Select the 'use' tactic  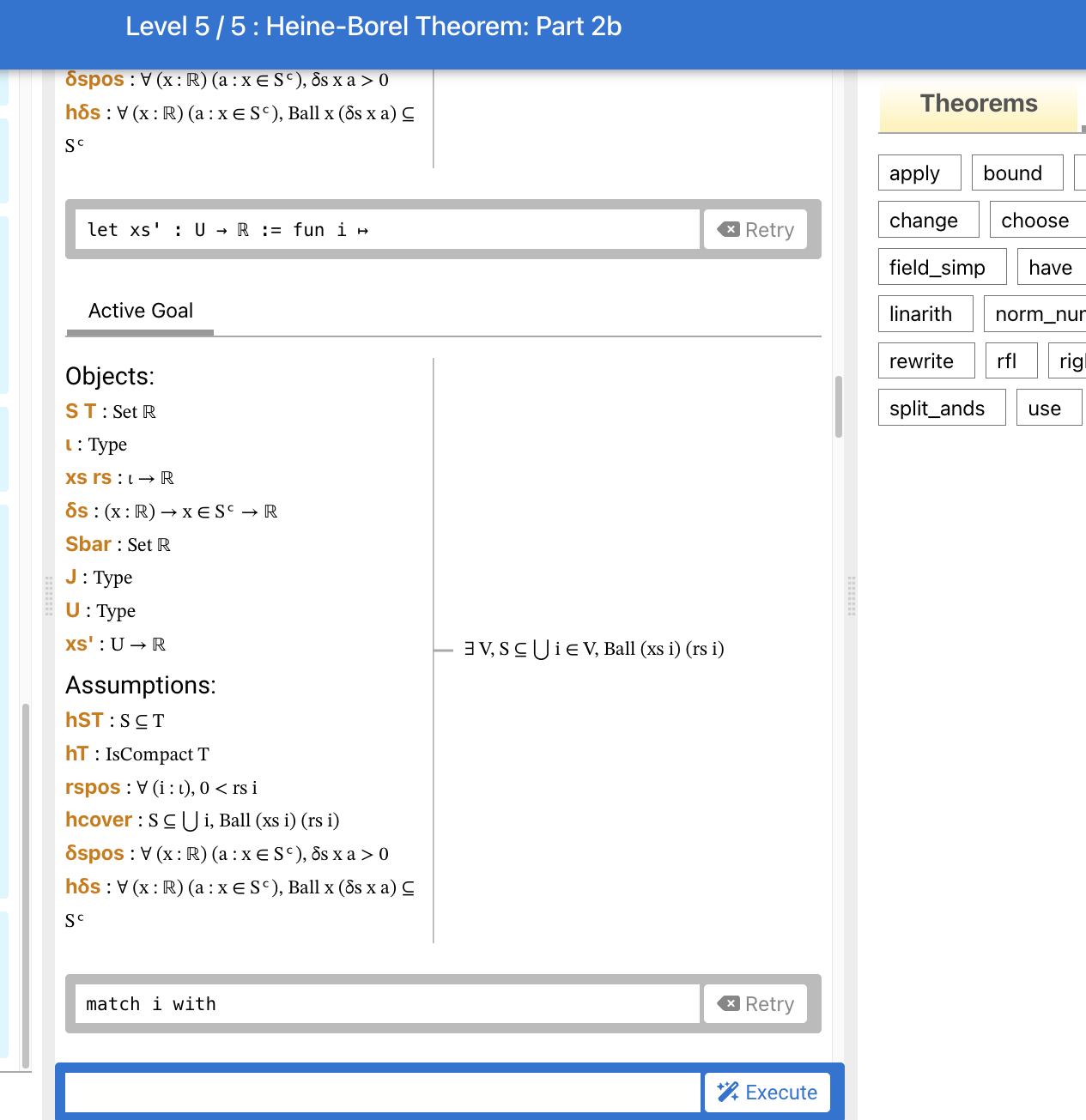pos(1047,408)
